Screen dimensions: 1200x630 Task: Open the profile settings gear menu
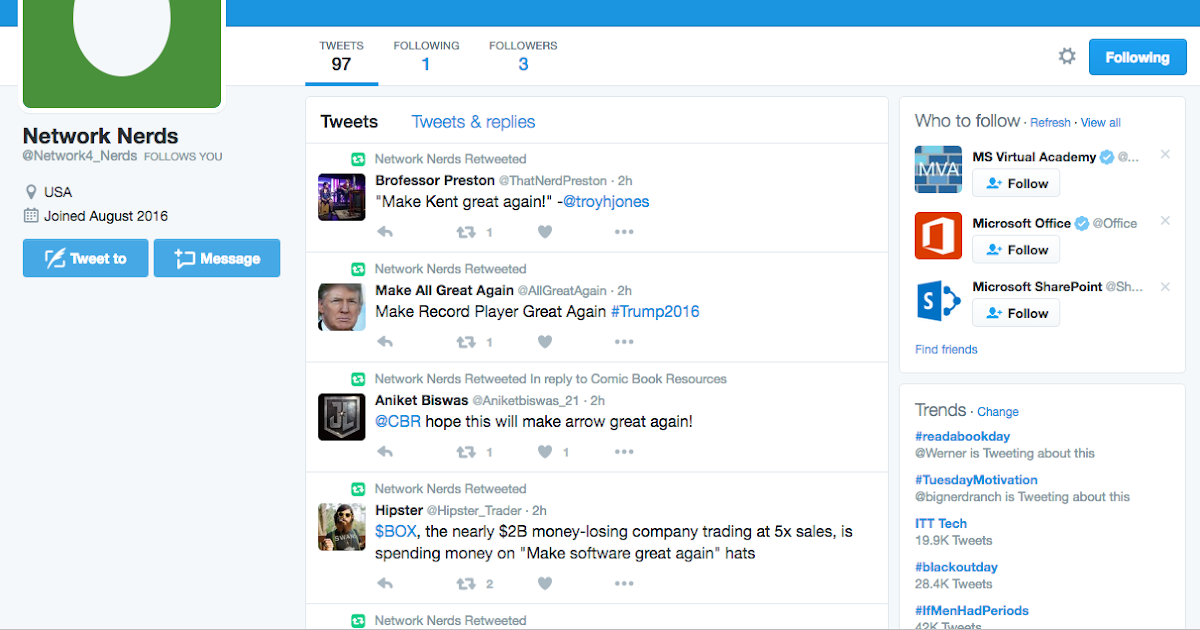[x=1067, y=57]
